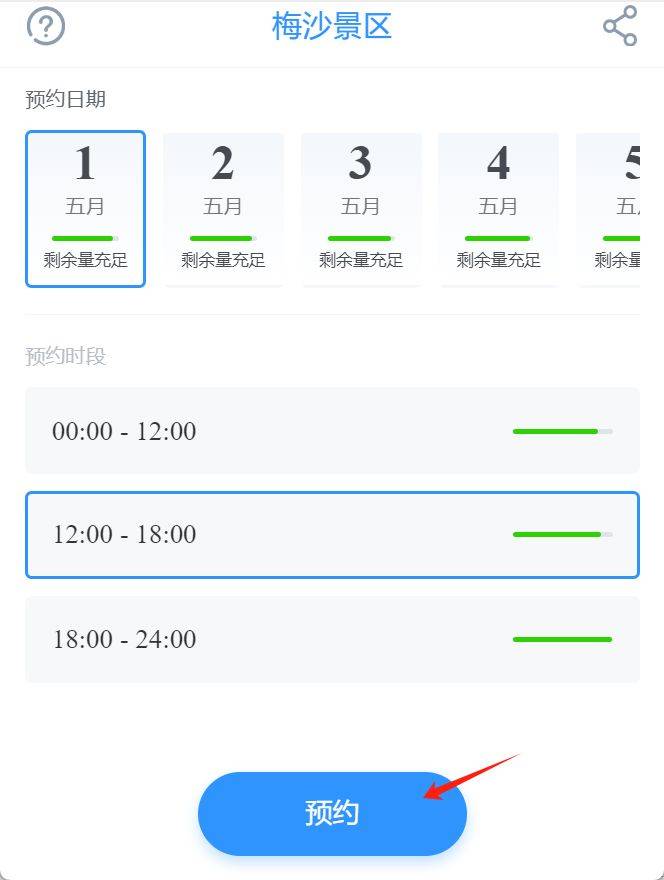The image size is (664, 880).
Task: Click 剩余量充足 text under May 1
Action: tap(85, 260)
